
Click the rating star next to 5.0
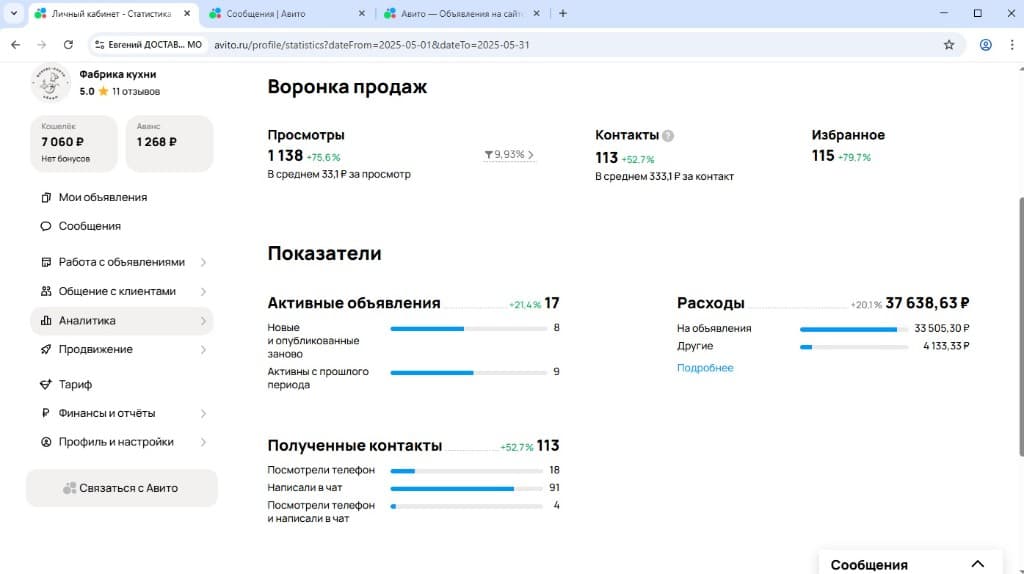(x=103, y=91)
